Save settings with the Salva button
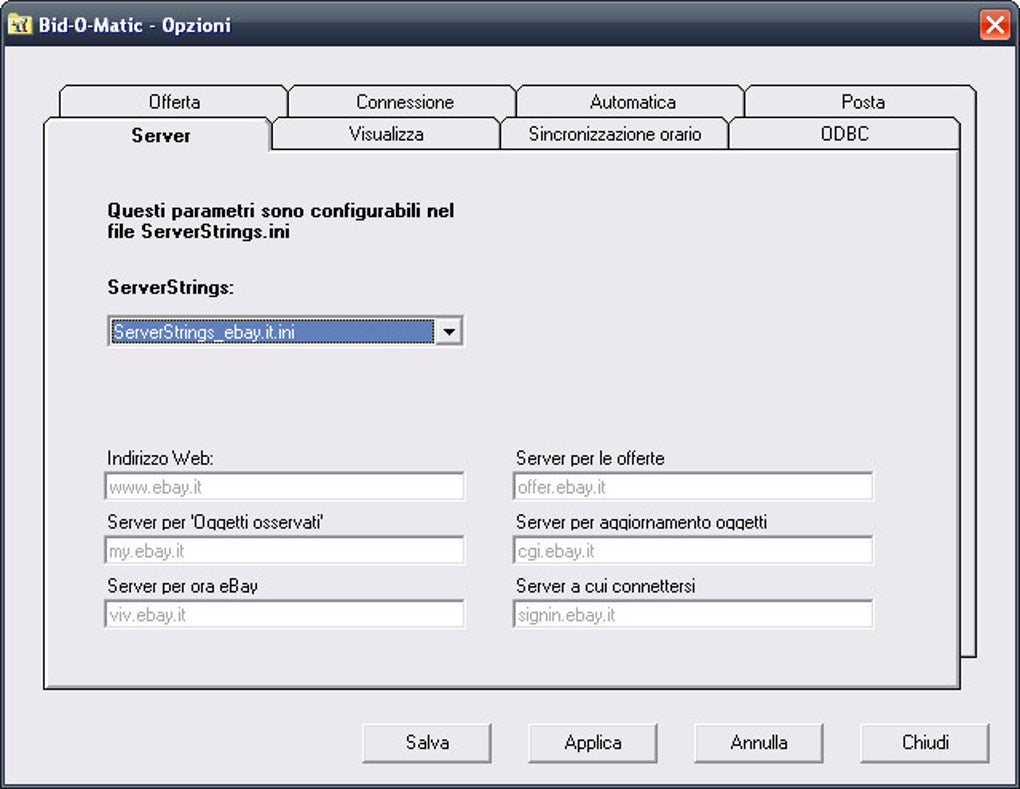The width and height of the screenshot is (1020, 789). click(x=427, y=742)
